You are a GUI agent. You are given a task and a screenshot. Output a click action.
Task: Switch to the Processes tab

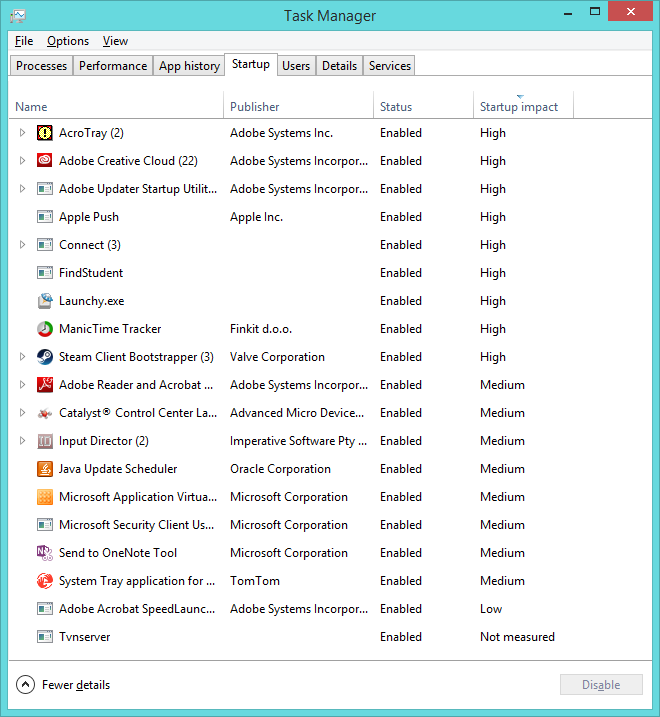click(x=41, y=66)
